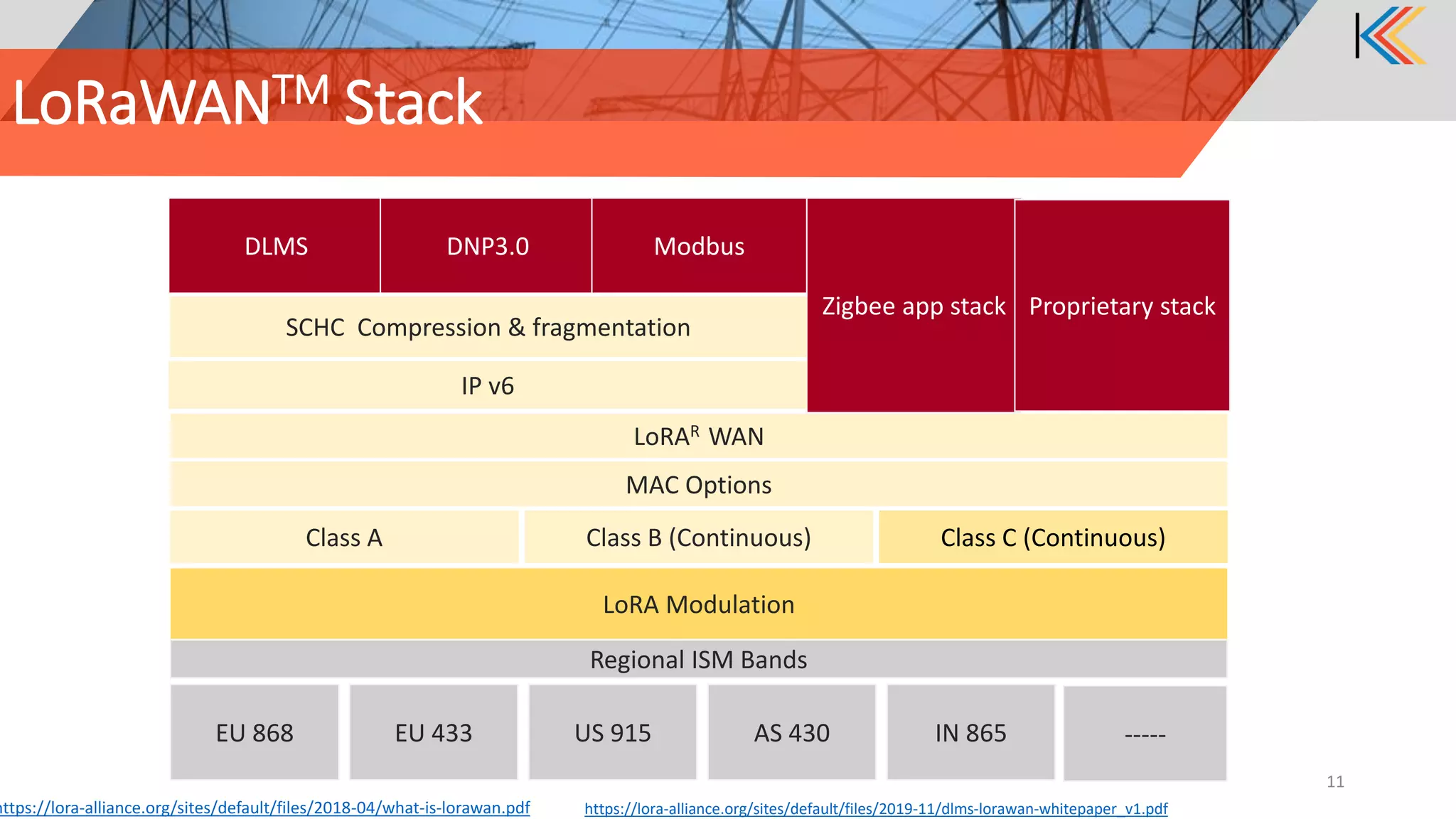Viewport: 1456px width, 819px height.
Task: Click the Proprietary stack block
Action: click(x=1122, y=306)
